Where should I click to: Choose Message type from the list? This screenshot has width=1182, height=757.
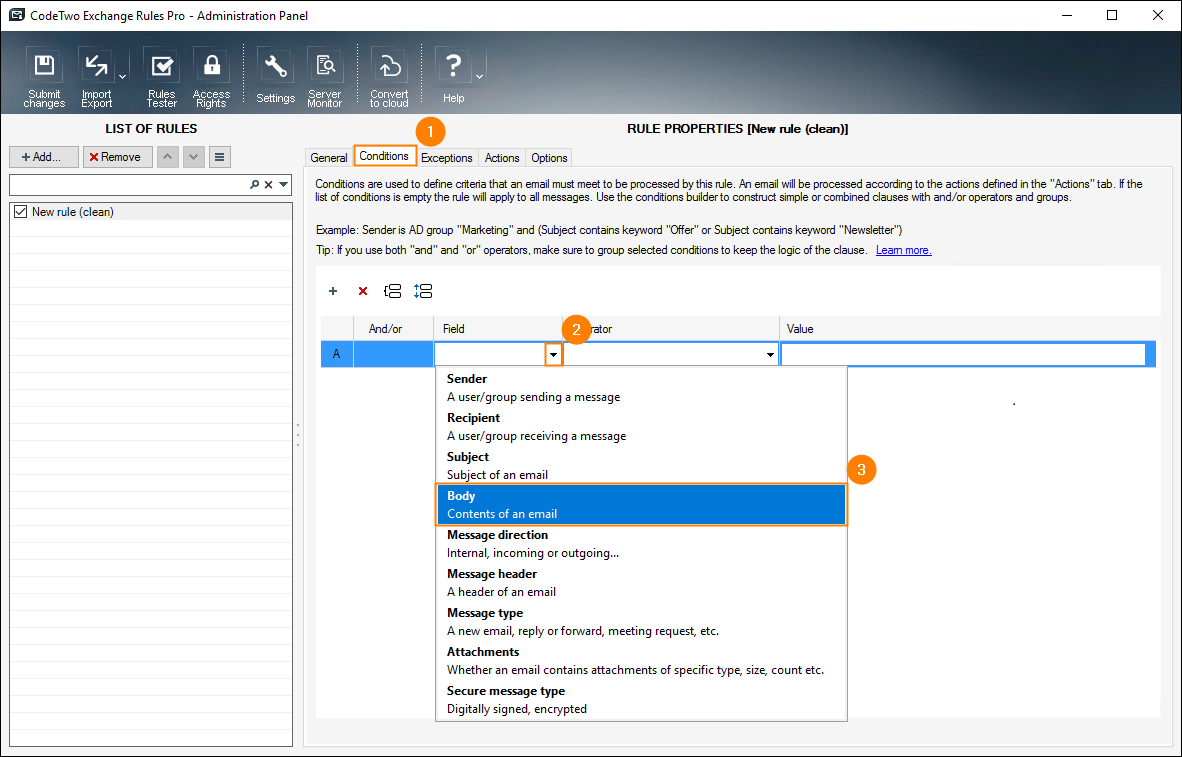[x=641, y=622]
